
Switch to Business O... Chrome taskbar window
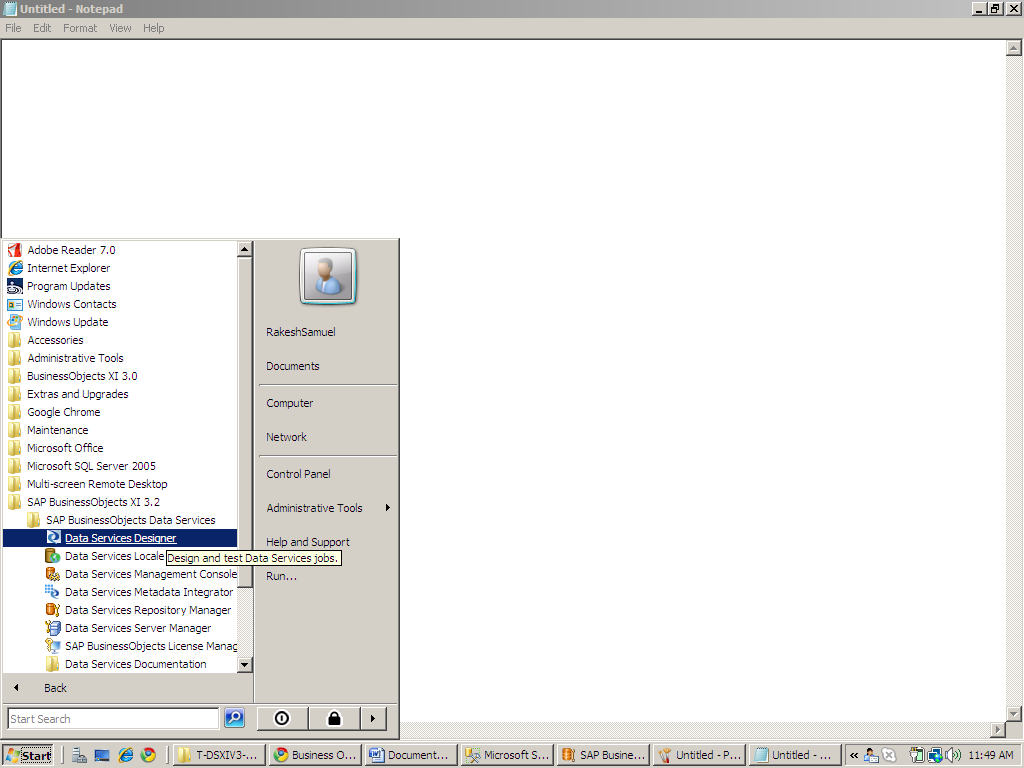pos(315,755)
